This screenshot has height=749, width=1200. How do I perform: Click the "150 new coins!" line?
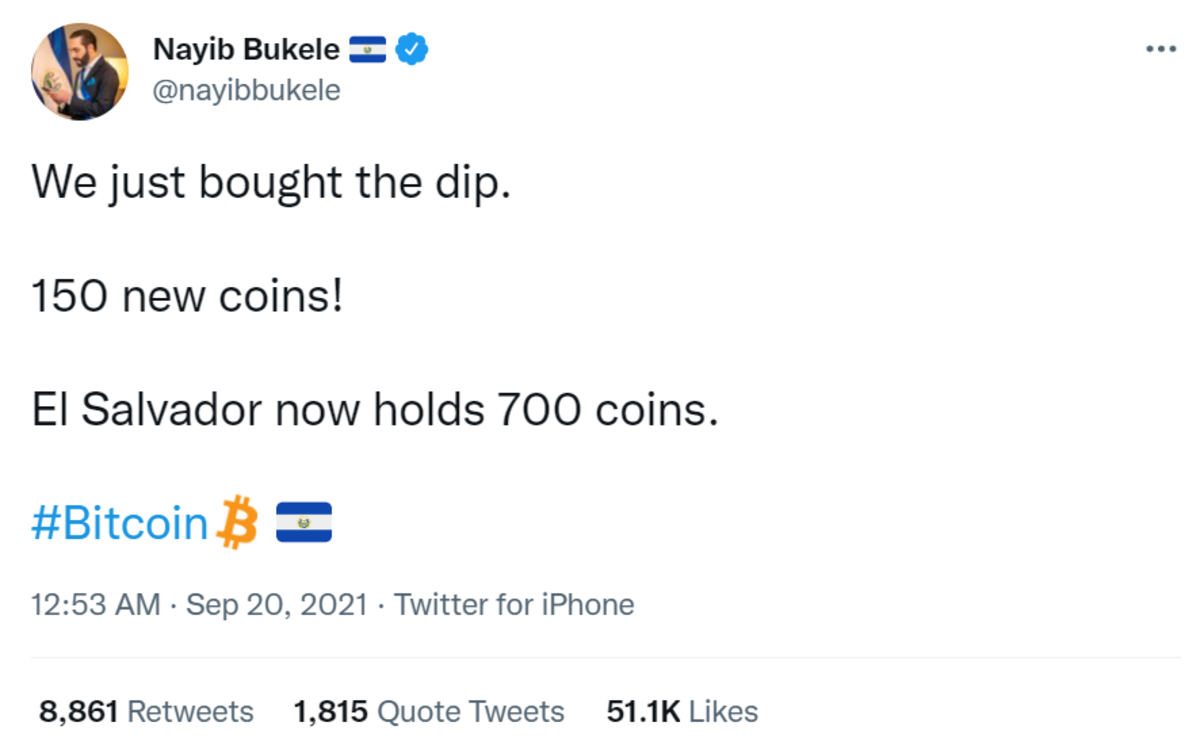coord(187,297)
